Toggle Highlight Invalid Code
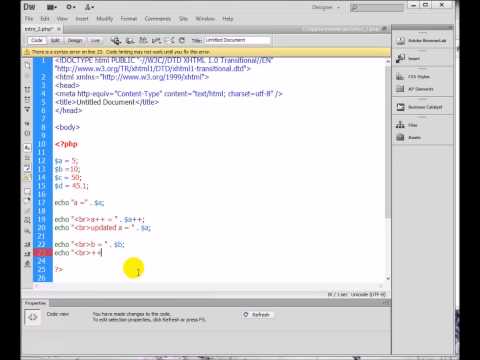480x360 pixels. click(x=28, y=158)
